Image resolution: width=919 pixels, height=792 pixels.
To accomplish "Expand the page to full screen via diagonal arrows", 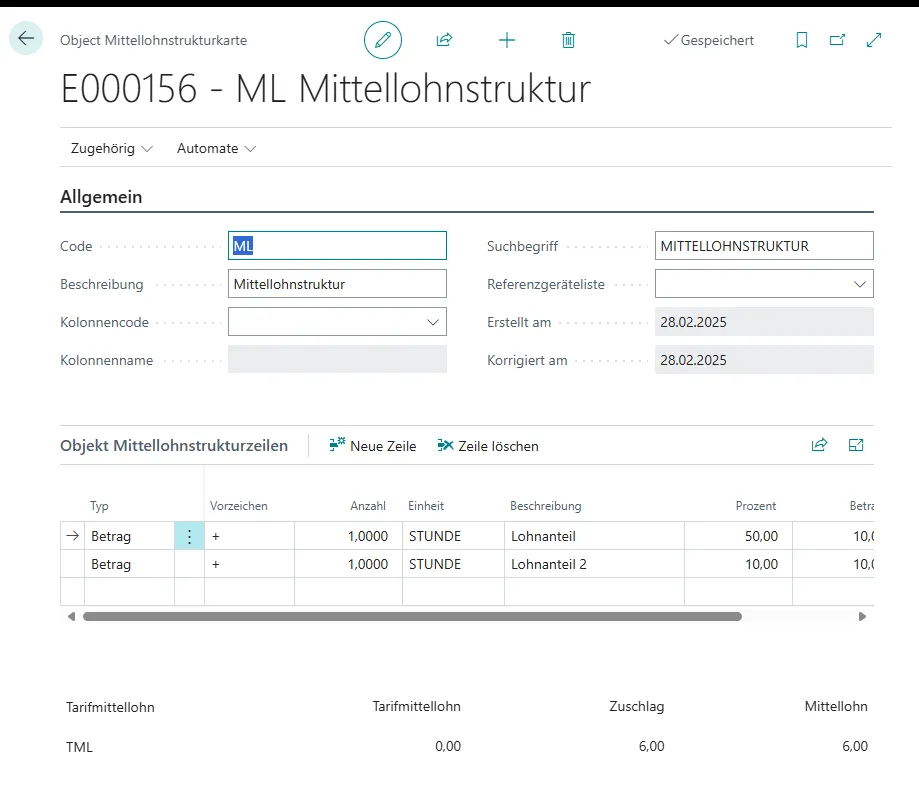I will coord(874,39).
